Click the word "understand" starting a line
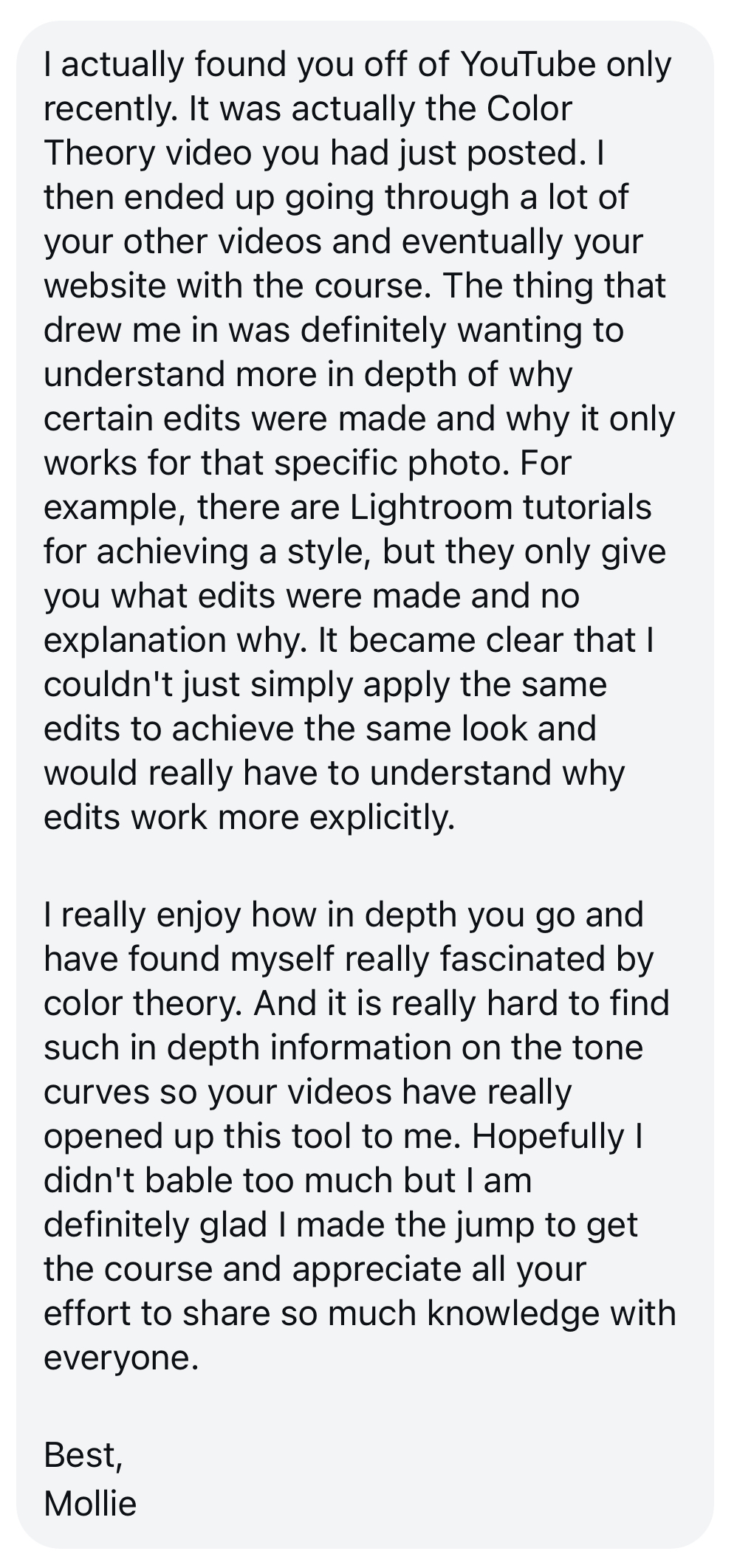The image size is (737, 1568). [x=135, y=374]
